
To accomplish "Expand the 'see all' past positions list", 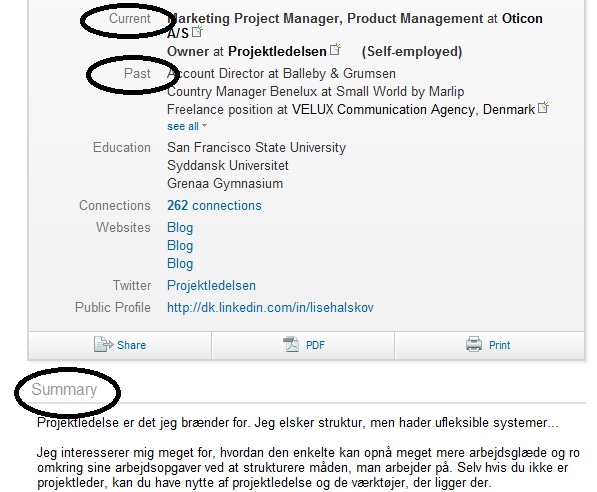I will 183,126.
